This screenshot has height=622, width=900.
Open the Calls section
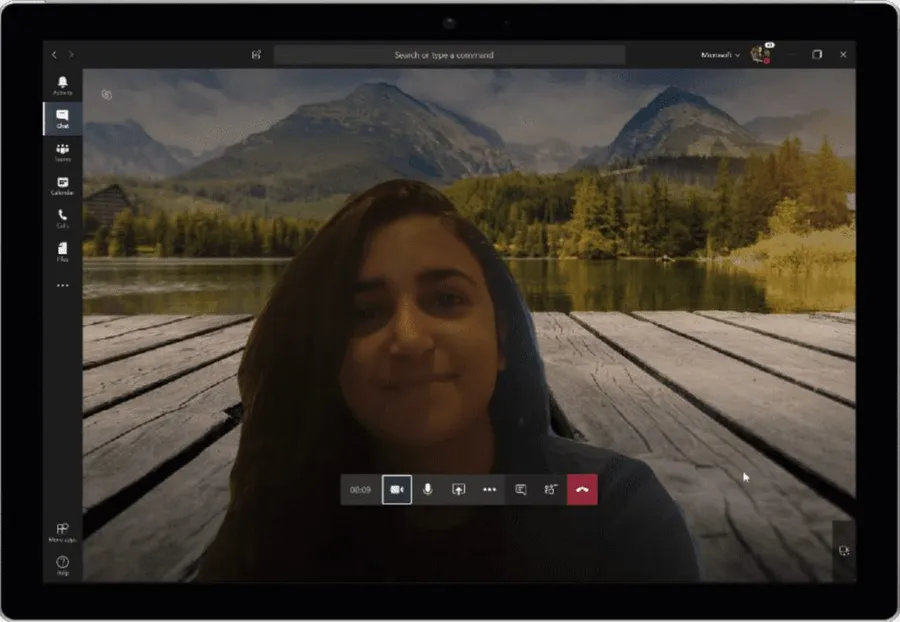pyautogui.click(x=63, y=219)
